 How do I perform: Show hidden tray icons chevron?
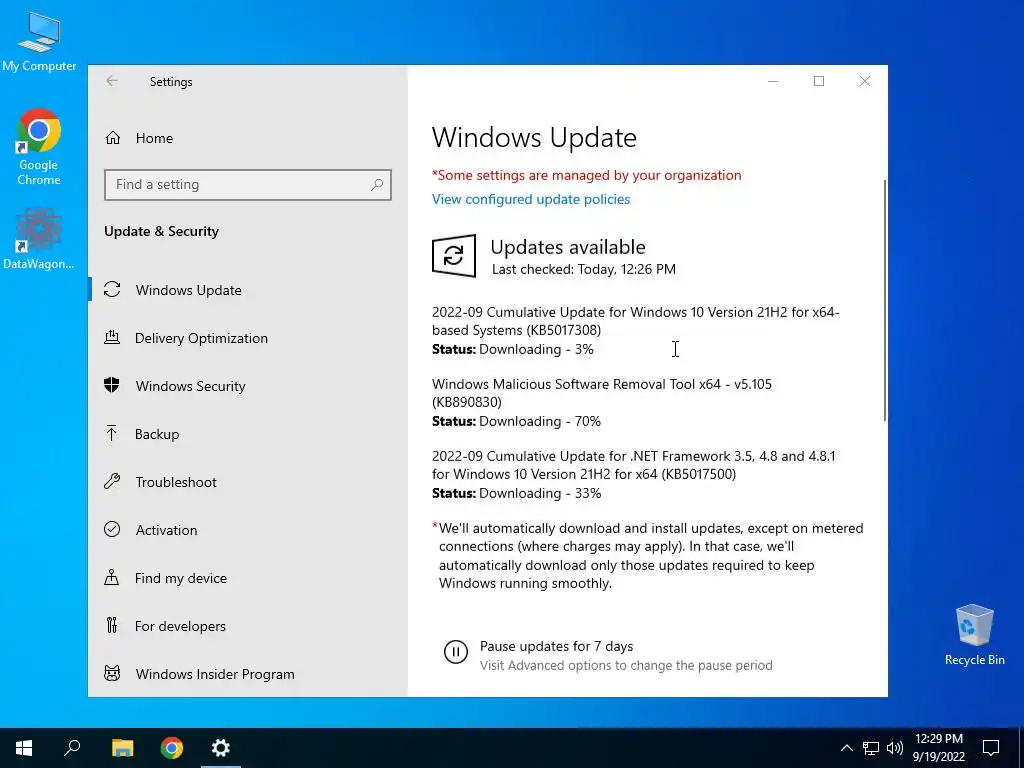click(x=846, y=748)
